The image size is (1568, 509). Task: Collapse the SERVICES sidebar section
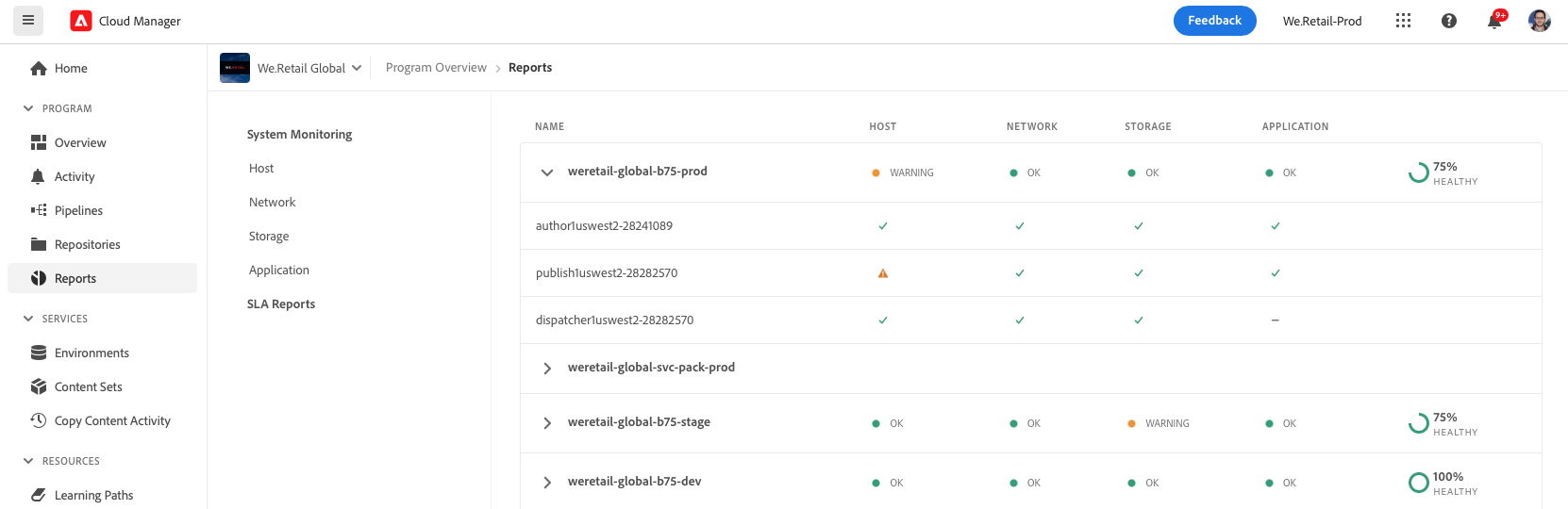pyautogui.click(x=28, y=319)
